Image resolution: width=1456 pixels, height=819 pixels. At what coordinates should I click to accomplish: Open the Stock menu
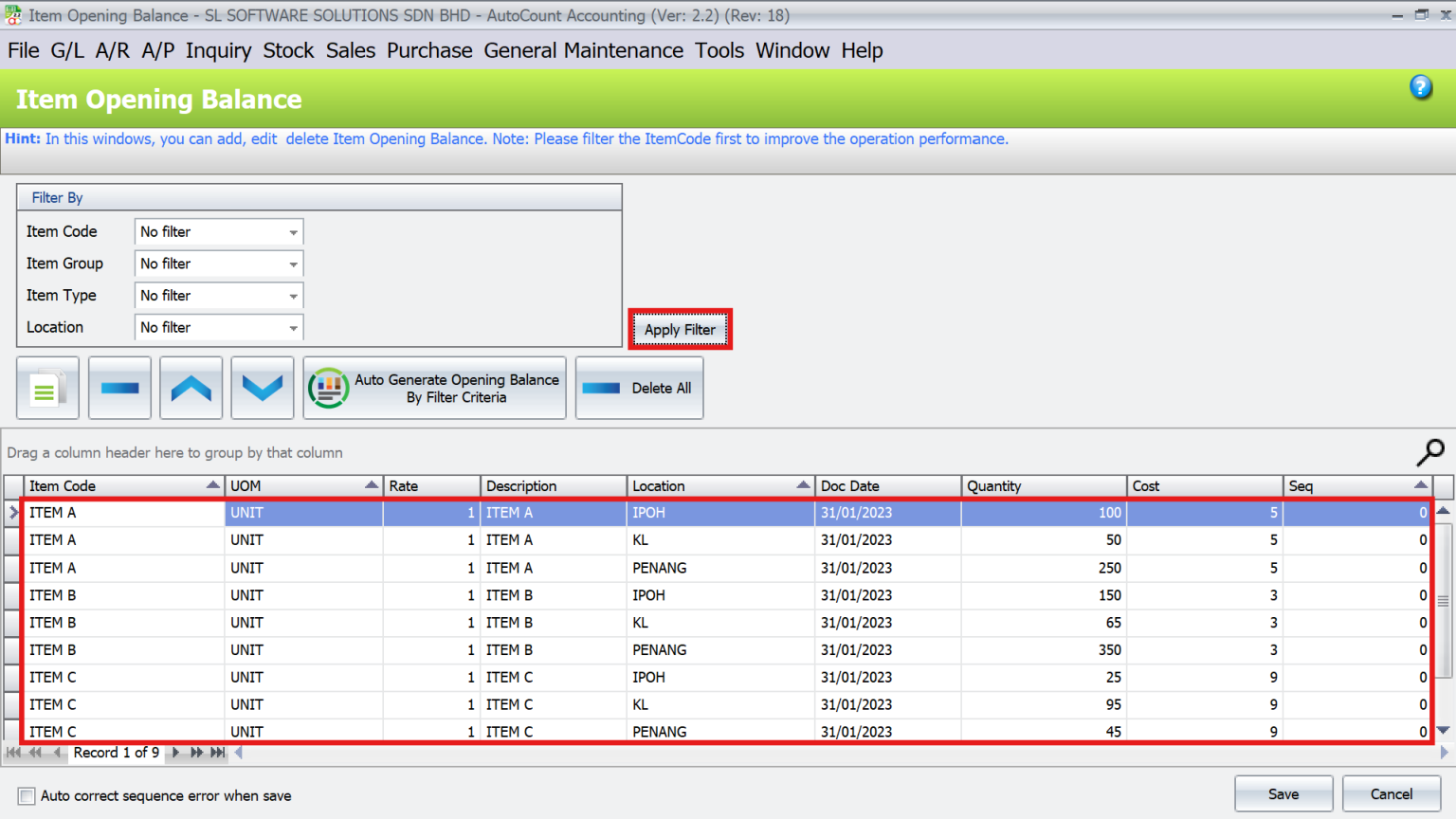[x=288, y=50]
